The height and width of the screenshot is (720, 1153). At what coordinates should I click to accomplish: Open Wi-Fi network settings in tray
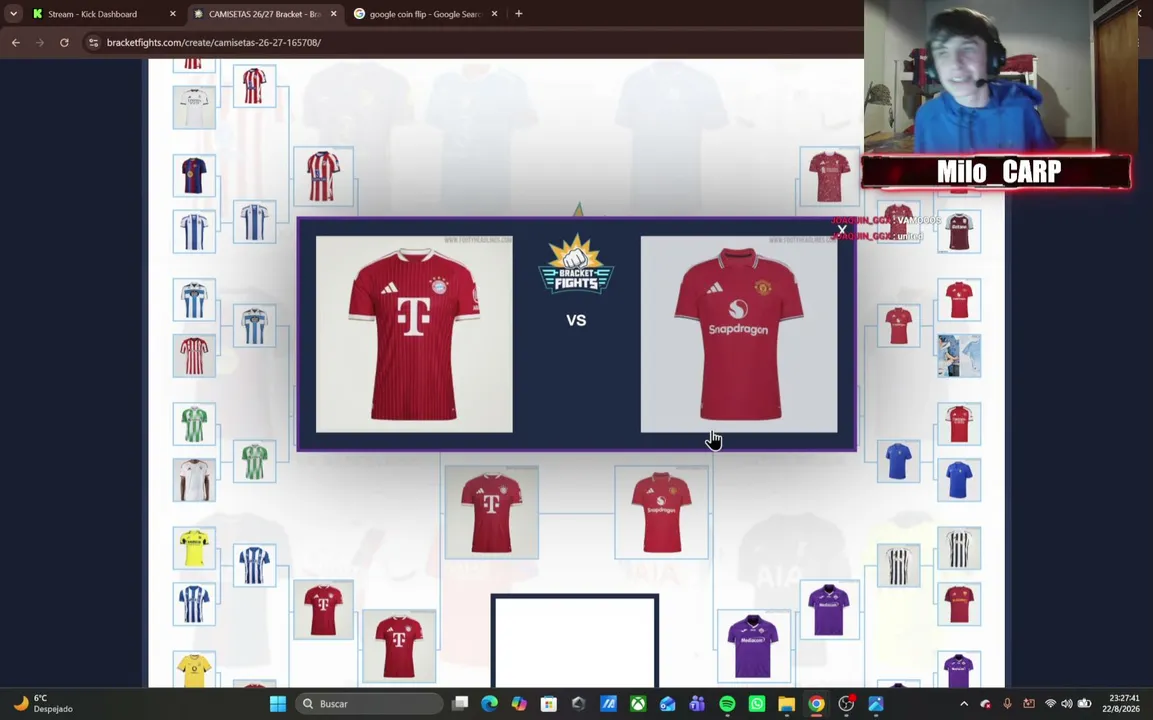click(1050, 704)
